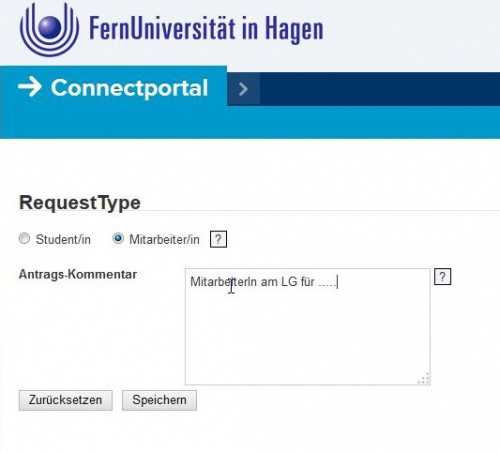500x452 pixels.
Task: Click the Speichern button
Action: 159,400
